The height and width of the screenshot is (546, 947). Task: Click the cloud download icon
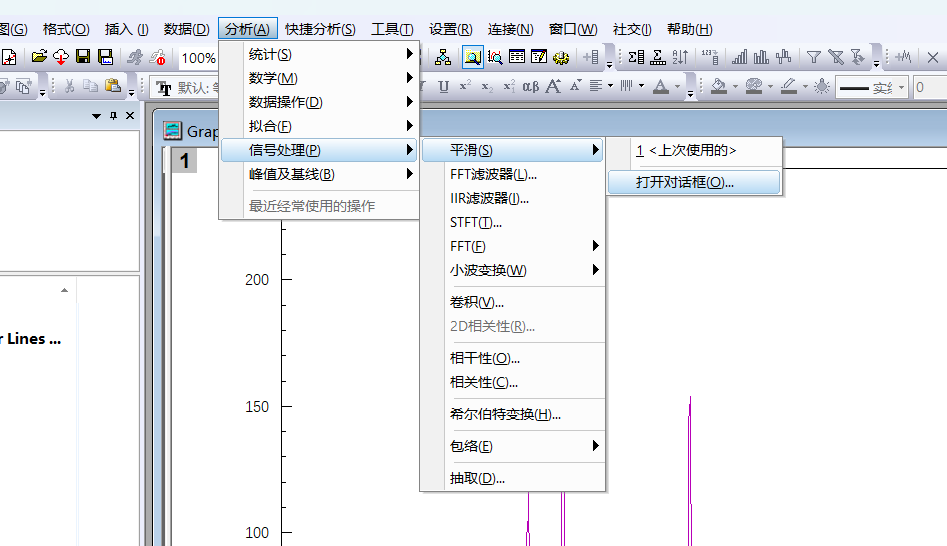click(61, 57)
